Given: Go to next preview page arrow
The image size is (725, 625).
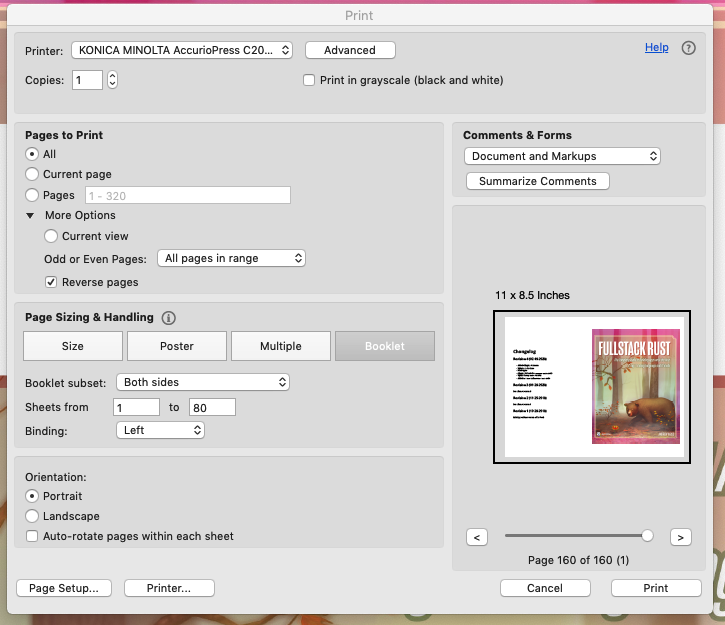Looking at the screenshot, I should pos(680,537).
